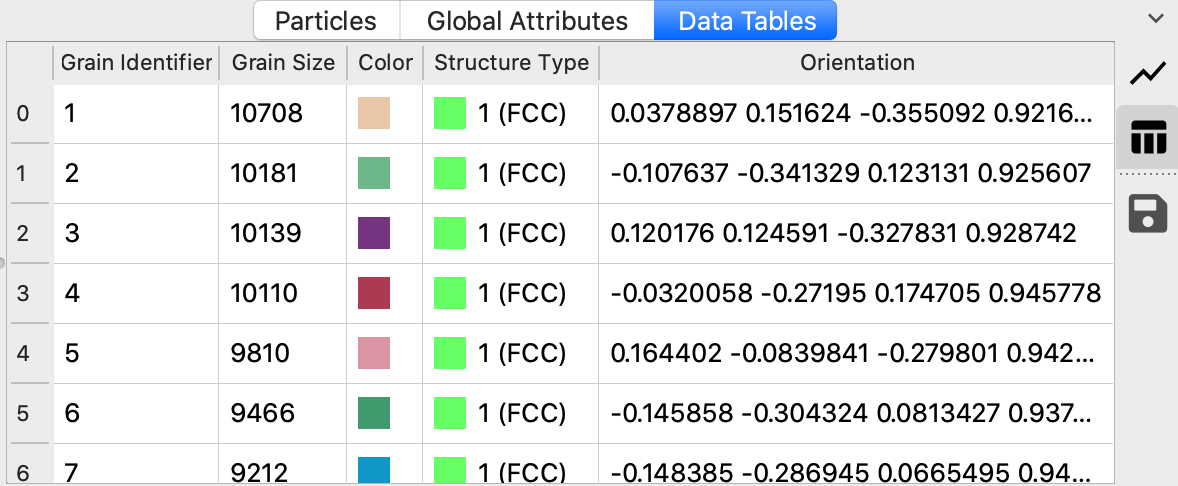Select row header 5 in the table
Image resolution: width=1178 pixels, height=486 pixels.
[23, 413]
